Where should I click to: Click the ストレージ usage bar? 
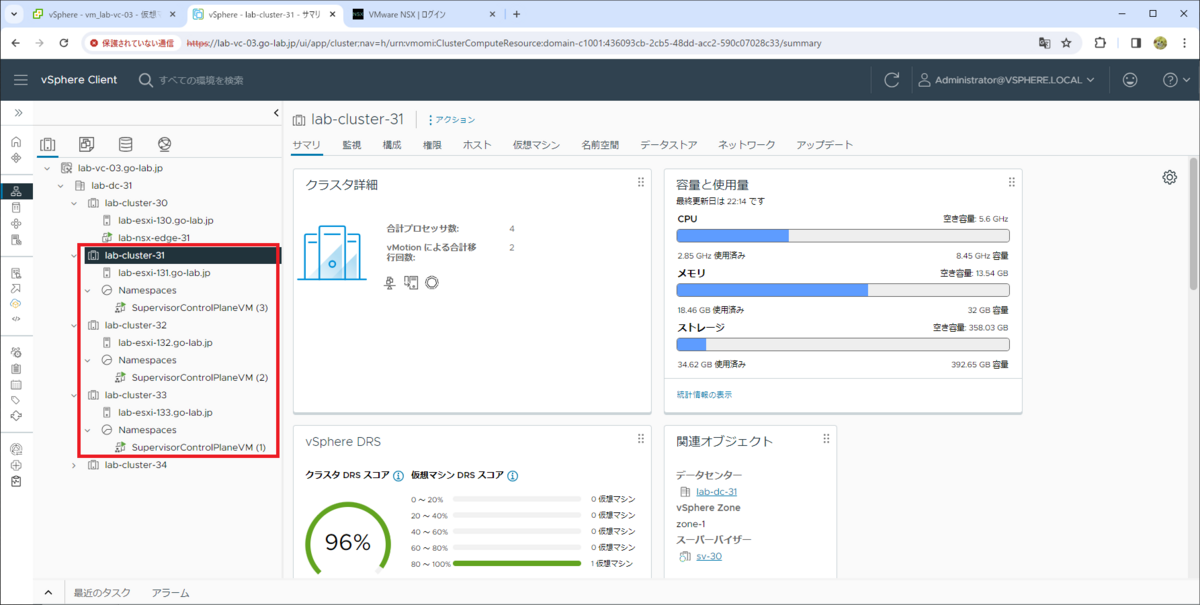pyautogui.click(x=843, y=344)
